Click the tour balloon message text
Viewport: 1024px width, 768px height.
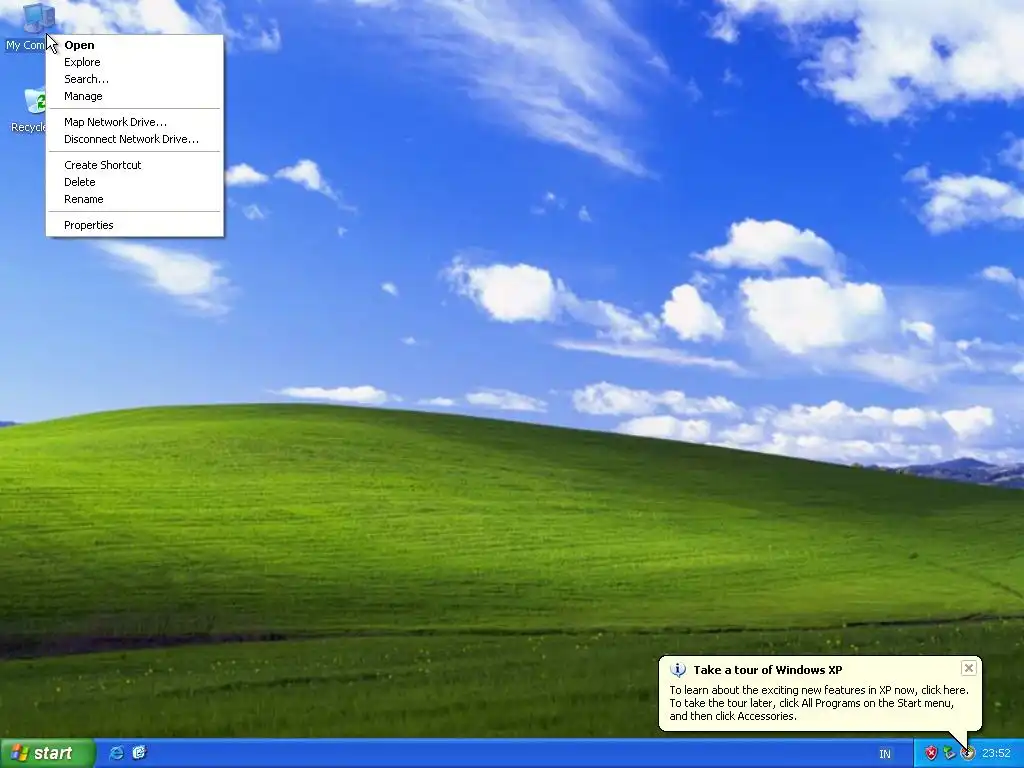click(819, 703)
